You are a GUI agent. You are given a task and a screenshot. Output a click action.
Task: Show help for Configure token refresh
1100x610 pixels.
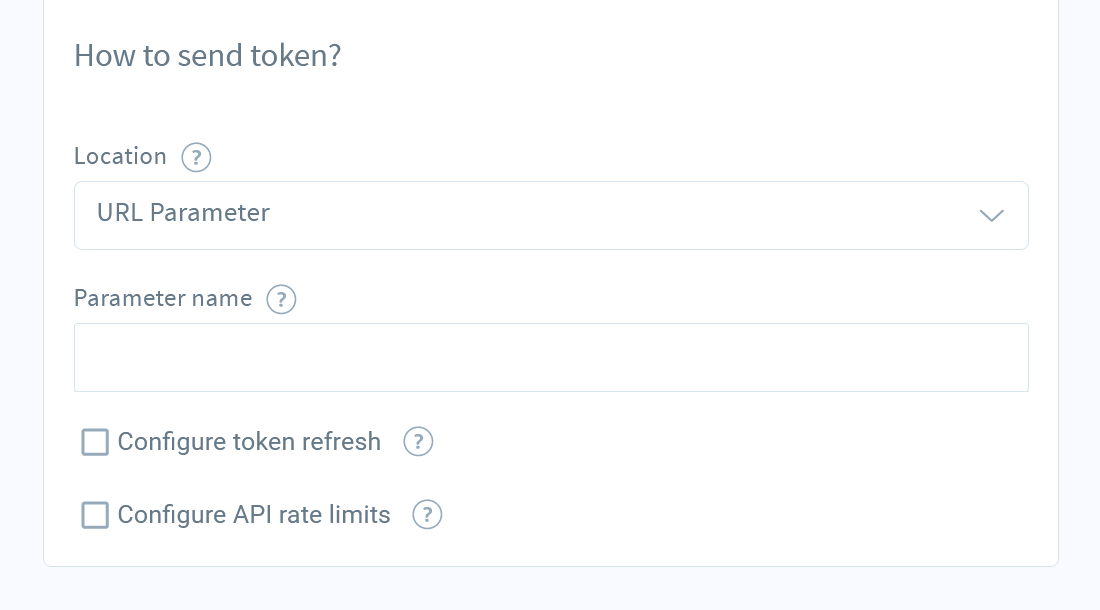(418, 442)
